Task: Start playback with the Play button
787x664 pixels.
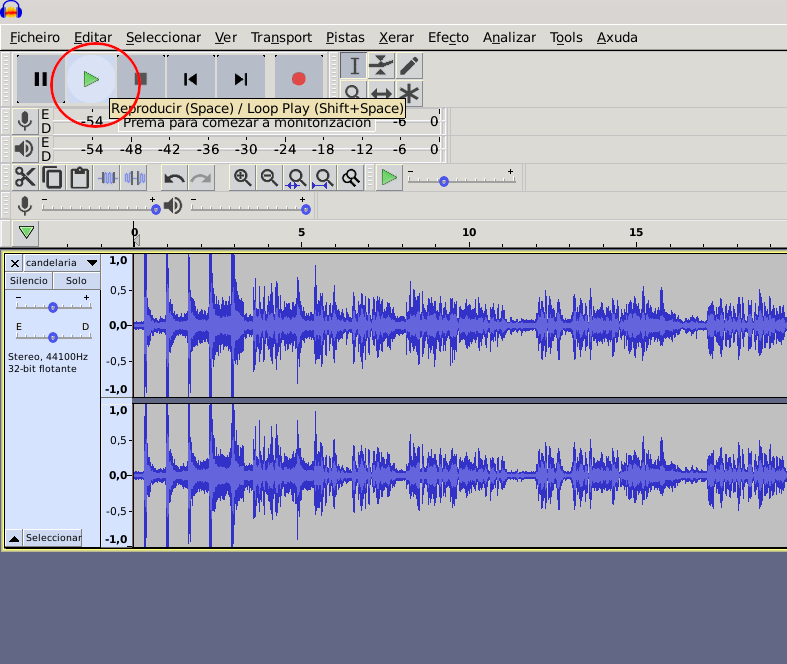Action: coord(91,79)
